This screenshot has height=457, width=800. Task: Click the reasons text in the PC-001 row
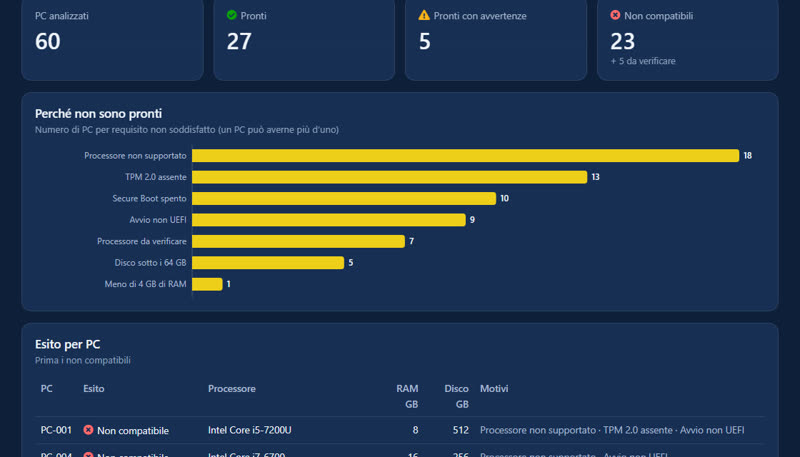(x=612, y=430)
